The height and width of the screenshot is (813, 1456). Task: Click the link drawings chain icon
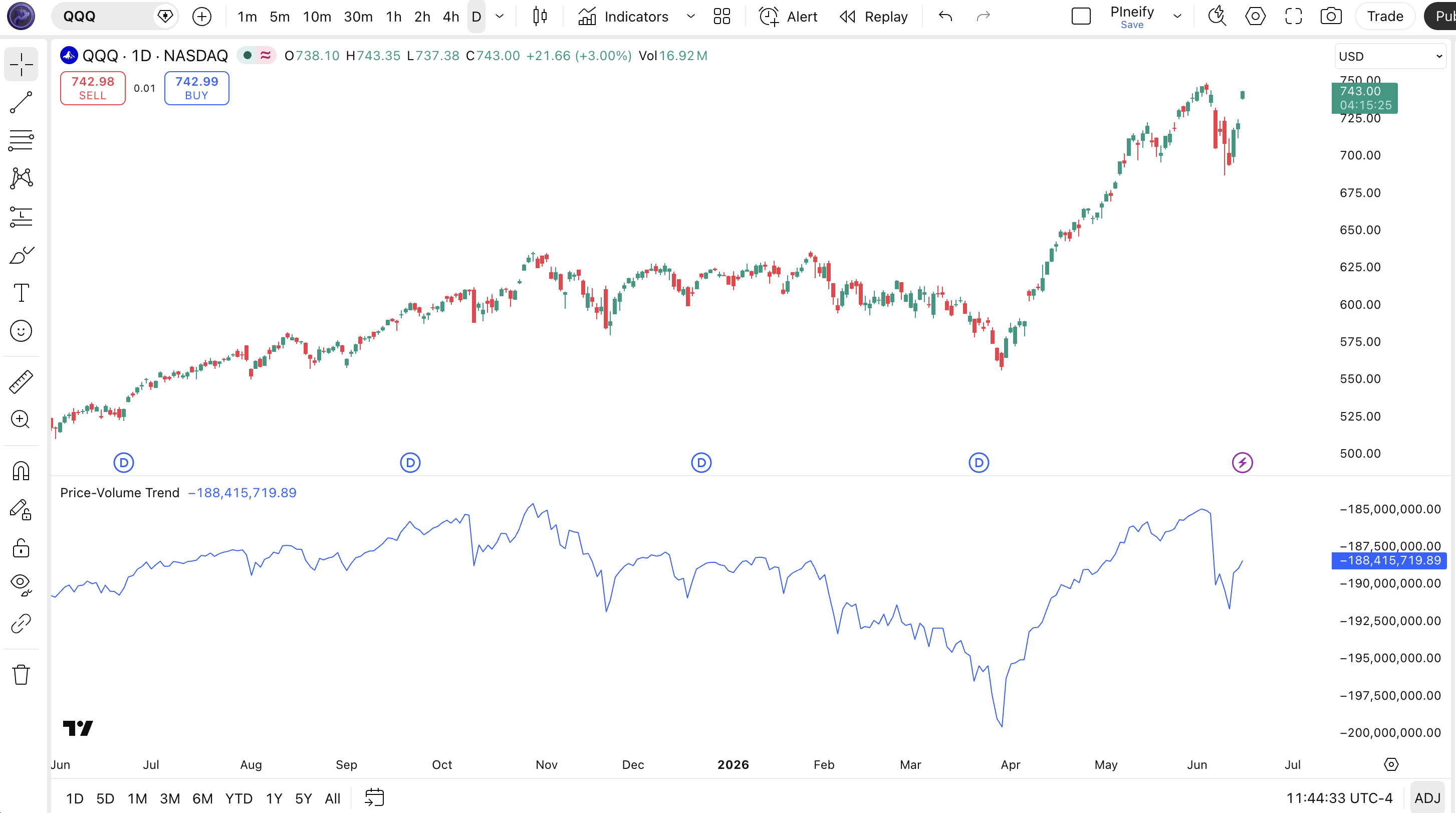[21, 624]
